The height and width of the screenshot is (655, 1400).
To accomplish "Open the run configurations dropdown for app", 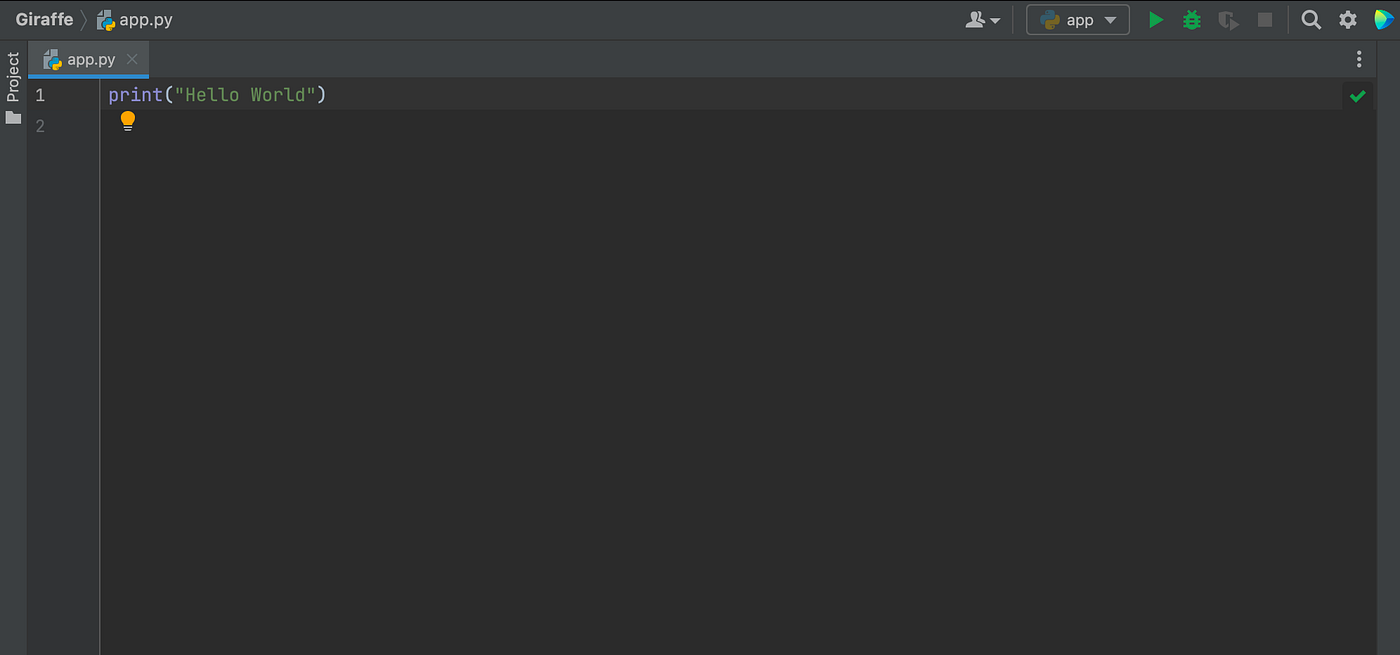I will pos(1110,19).
